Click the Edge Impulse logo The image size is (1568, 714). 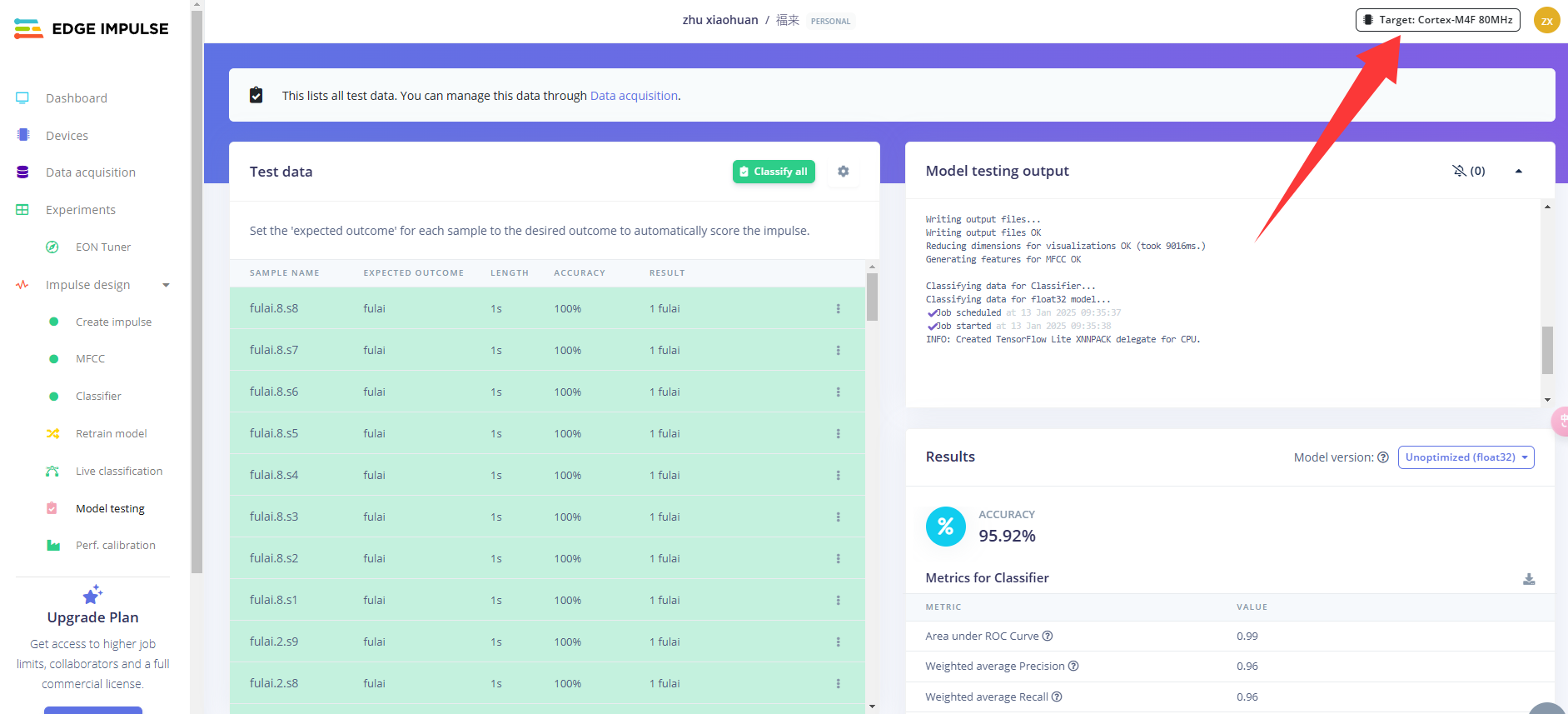click(x=92, y=29)
